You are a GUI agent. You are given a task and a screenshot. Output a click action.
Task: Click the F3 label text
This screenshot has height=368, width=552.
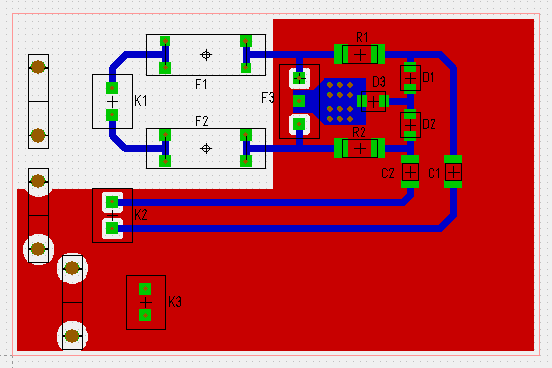[267, 97]
